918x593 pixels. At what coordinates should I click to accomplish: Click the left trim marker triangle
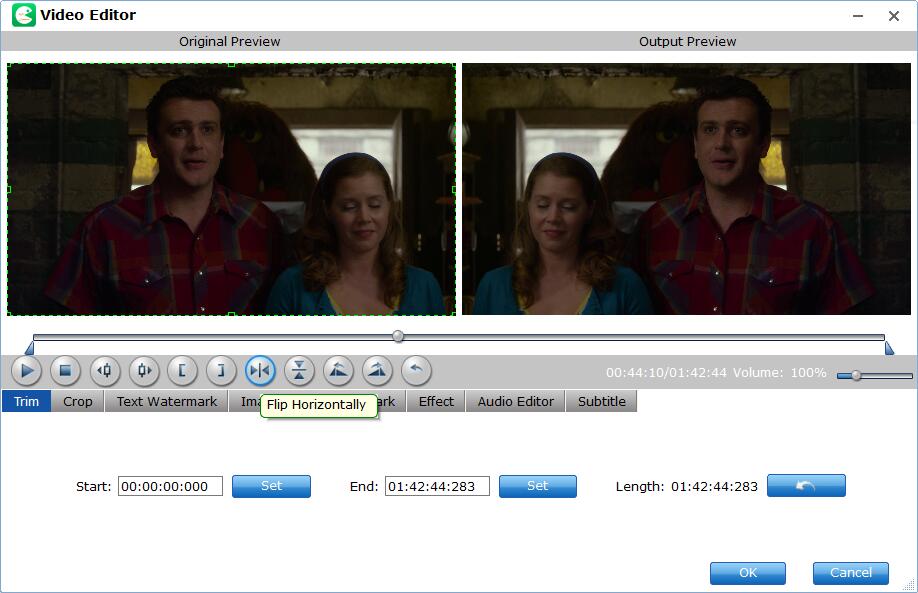[29, 348]
